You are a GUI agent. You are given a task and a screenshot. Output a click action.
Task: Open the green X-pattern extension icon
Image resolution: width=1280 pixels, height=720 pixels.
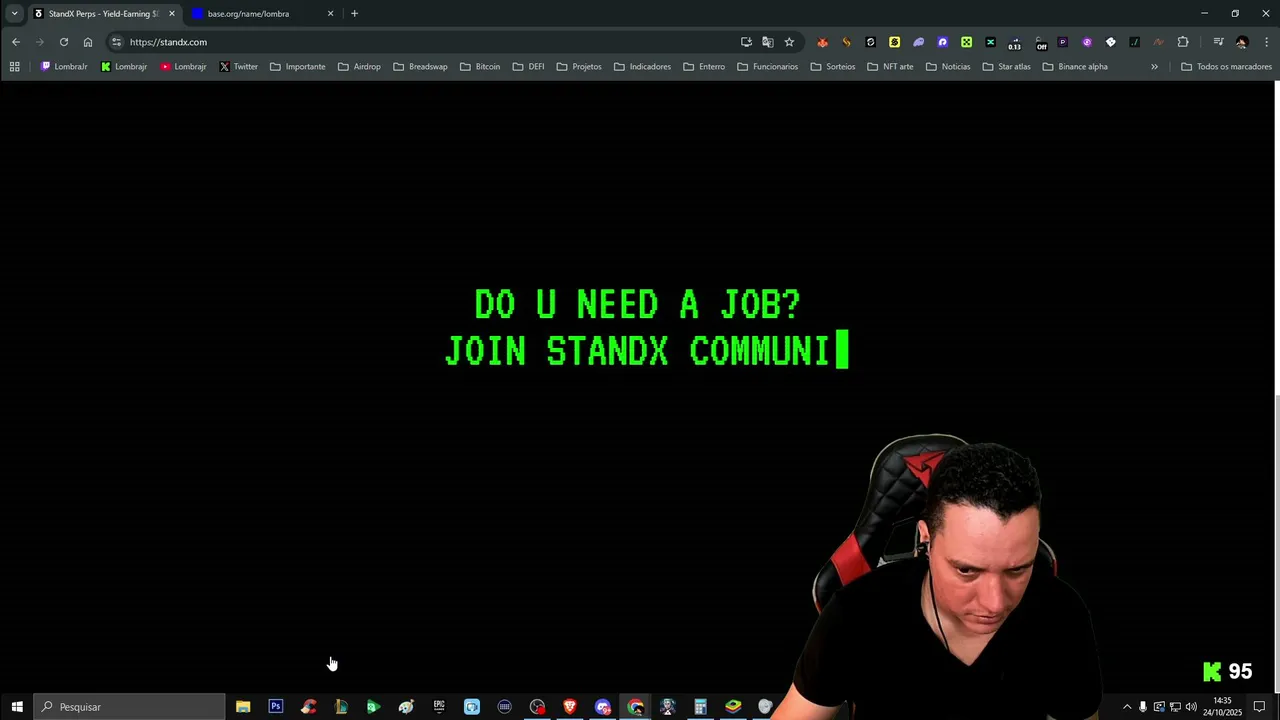tap(966, 42)
